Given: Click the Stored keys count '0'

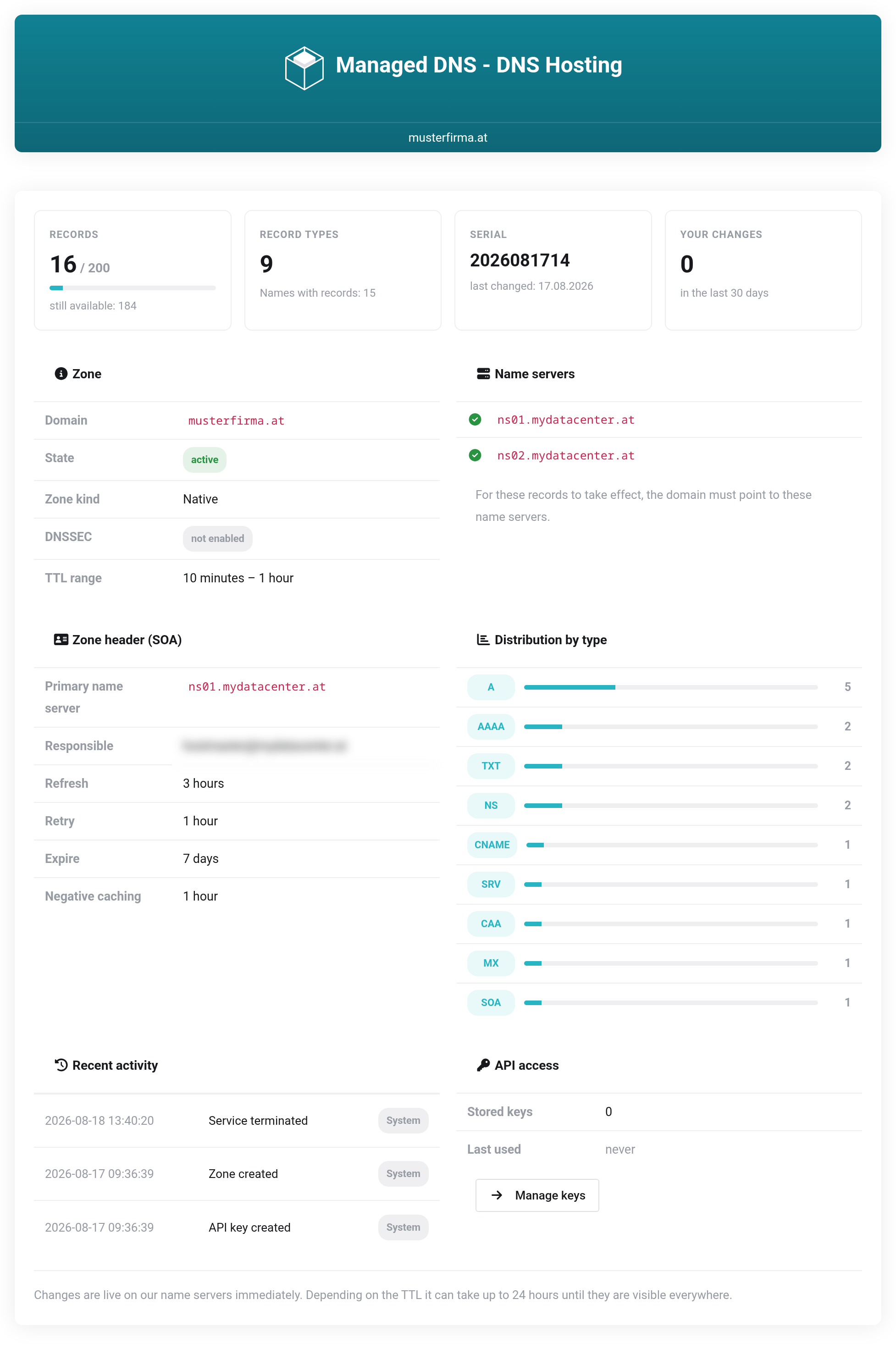Looking at the screenshot, I should (x=608, y=1111).
